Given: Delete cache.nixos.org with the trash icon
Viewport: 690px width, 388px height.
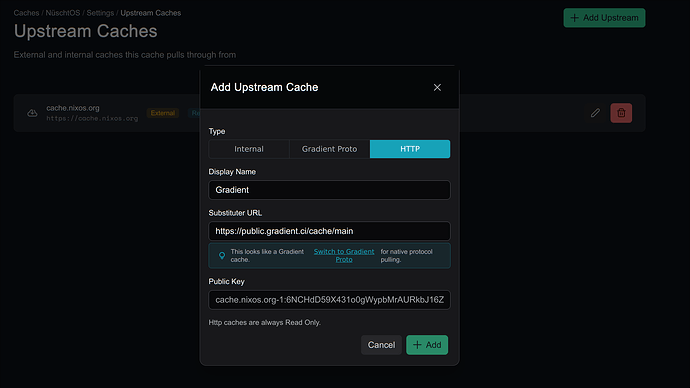Looking at the screenshot, I should (x=621, y=113).
